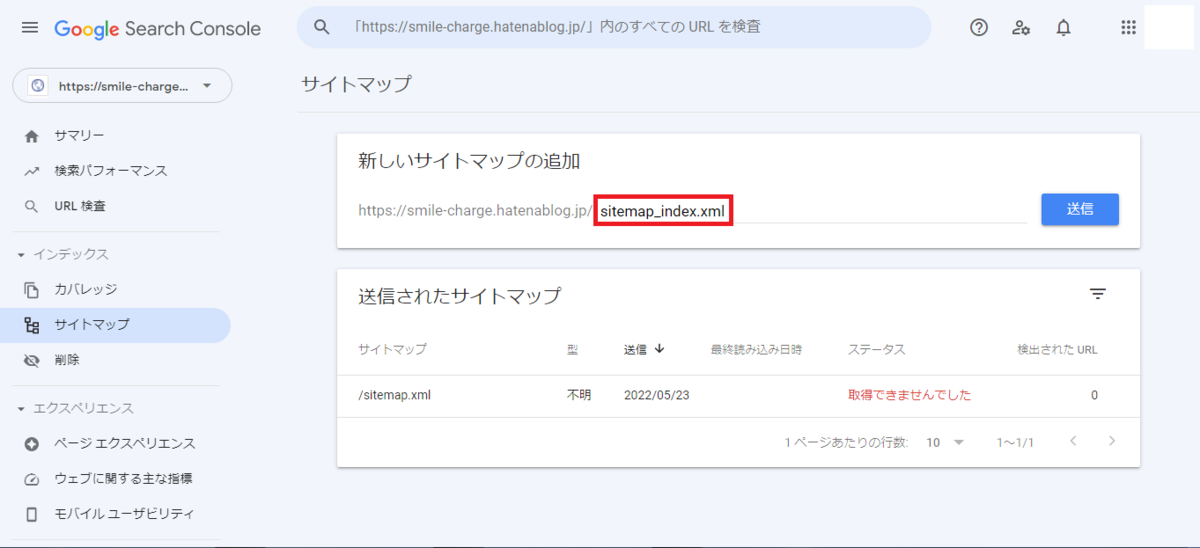The image size is (1200, 548).
Task: Go to previous page chevron
Action: (x=1073, y=441)
